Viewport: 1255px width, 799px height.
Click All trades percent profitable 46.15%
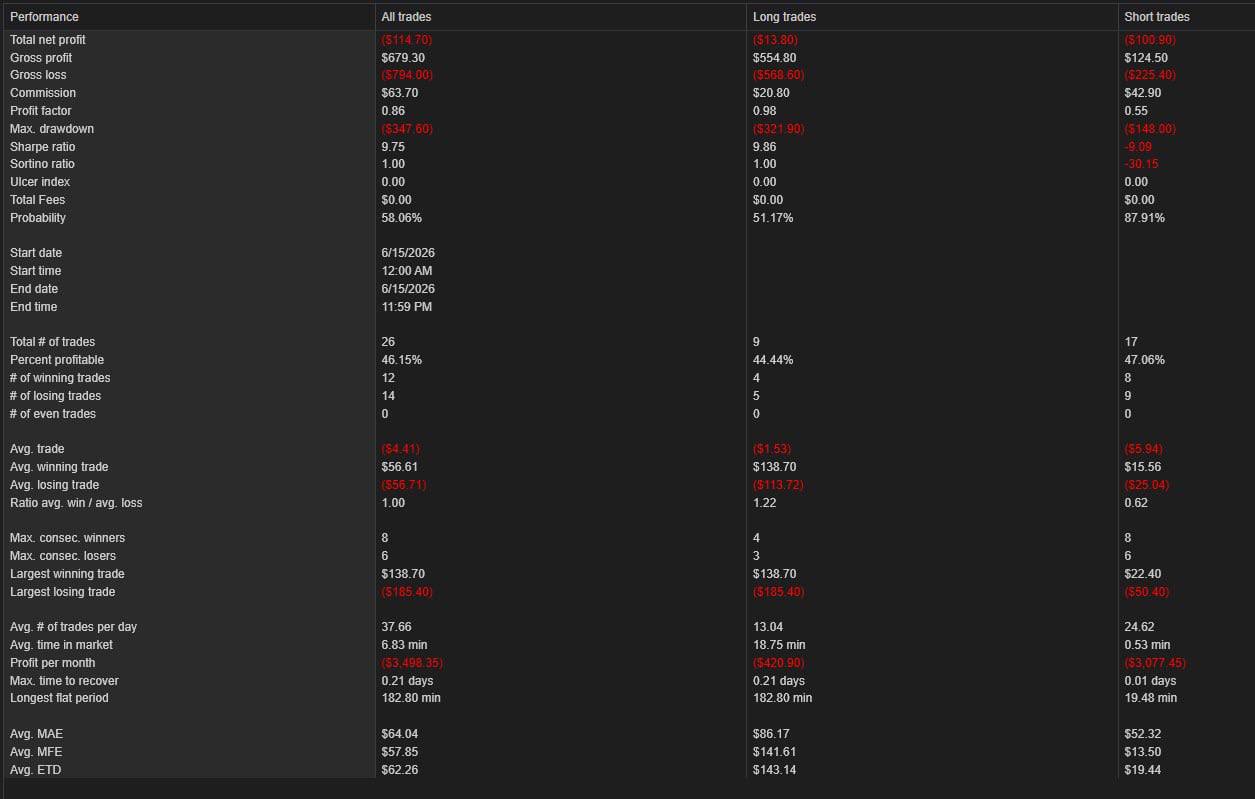click(x=402, y=360)
